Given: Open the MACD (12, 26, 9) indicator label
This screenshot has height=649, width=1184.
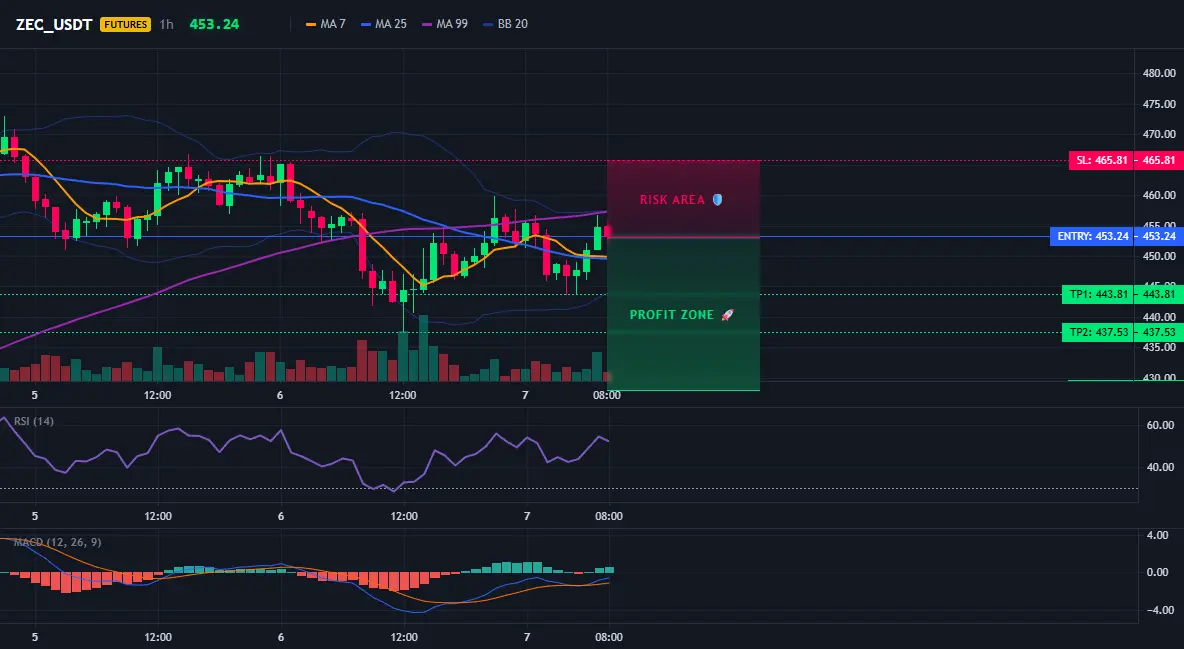Looking at the screenshot, I should tap(57, 542).
